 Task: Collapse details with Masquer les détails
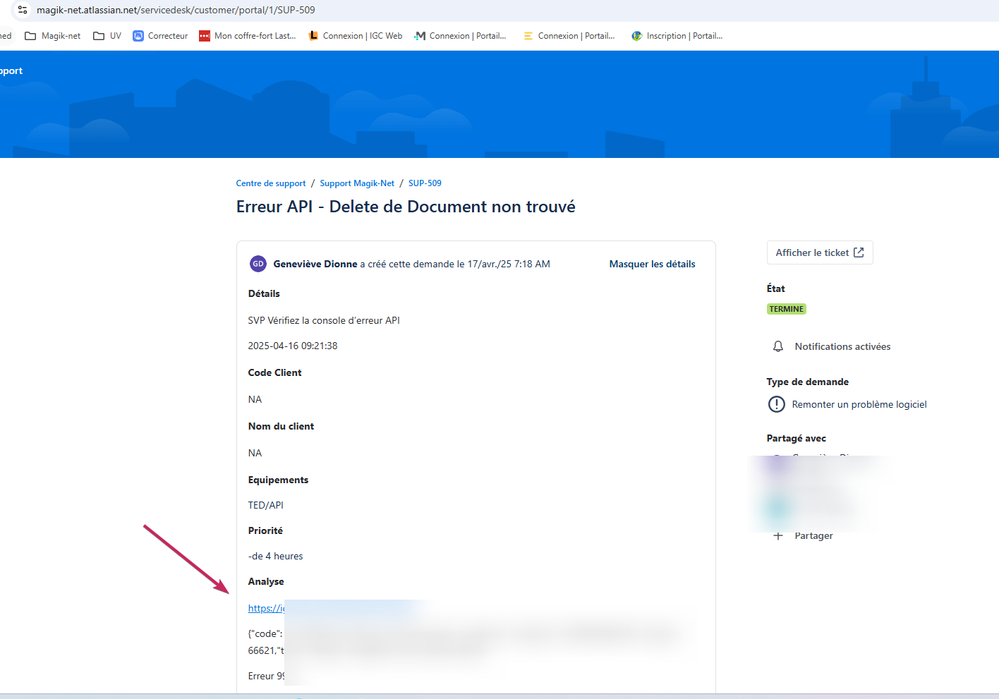652,264
